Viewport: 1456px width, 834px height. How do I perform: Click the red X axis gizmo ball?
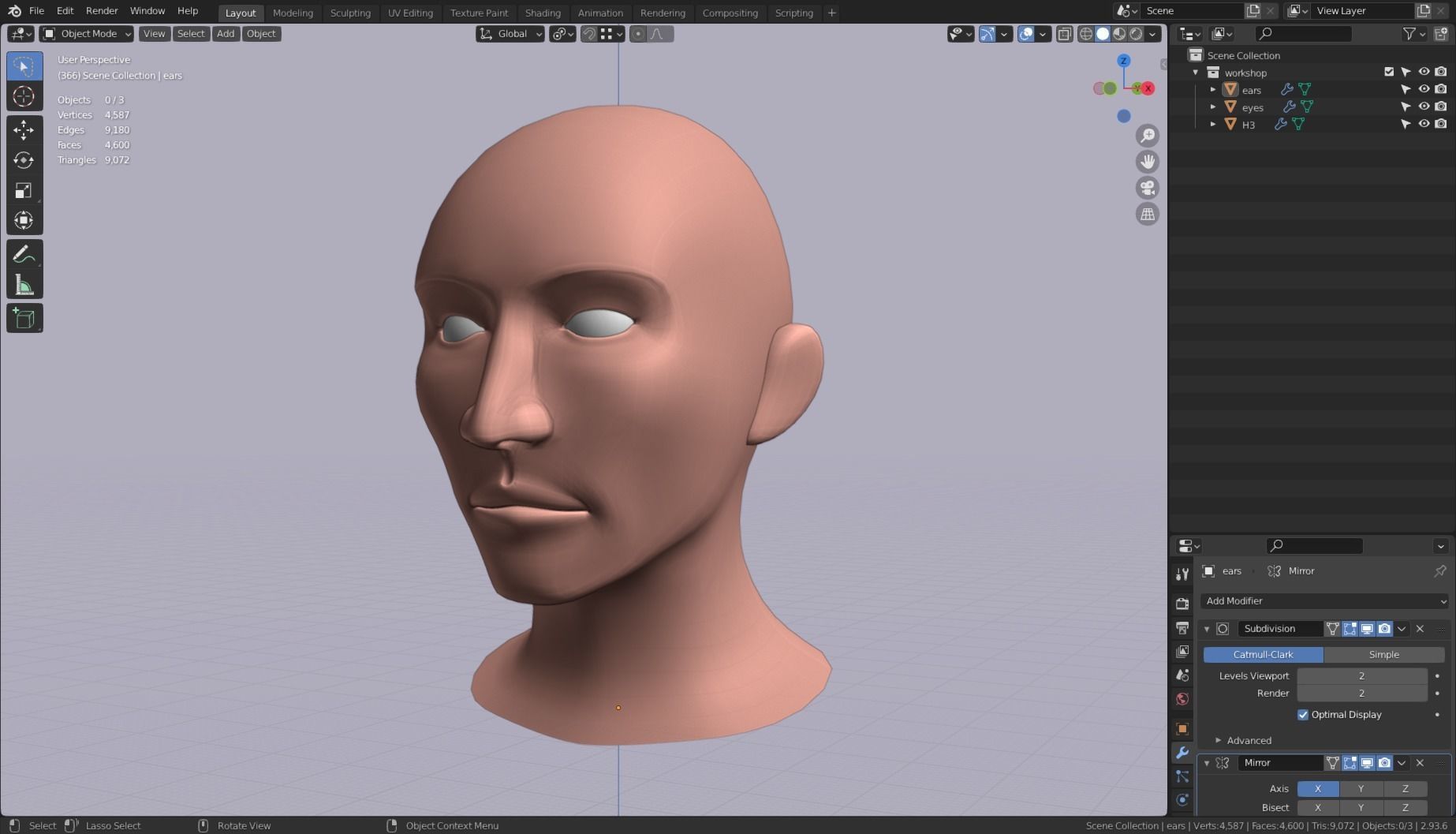(1148, 88)
